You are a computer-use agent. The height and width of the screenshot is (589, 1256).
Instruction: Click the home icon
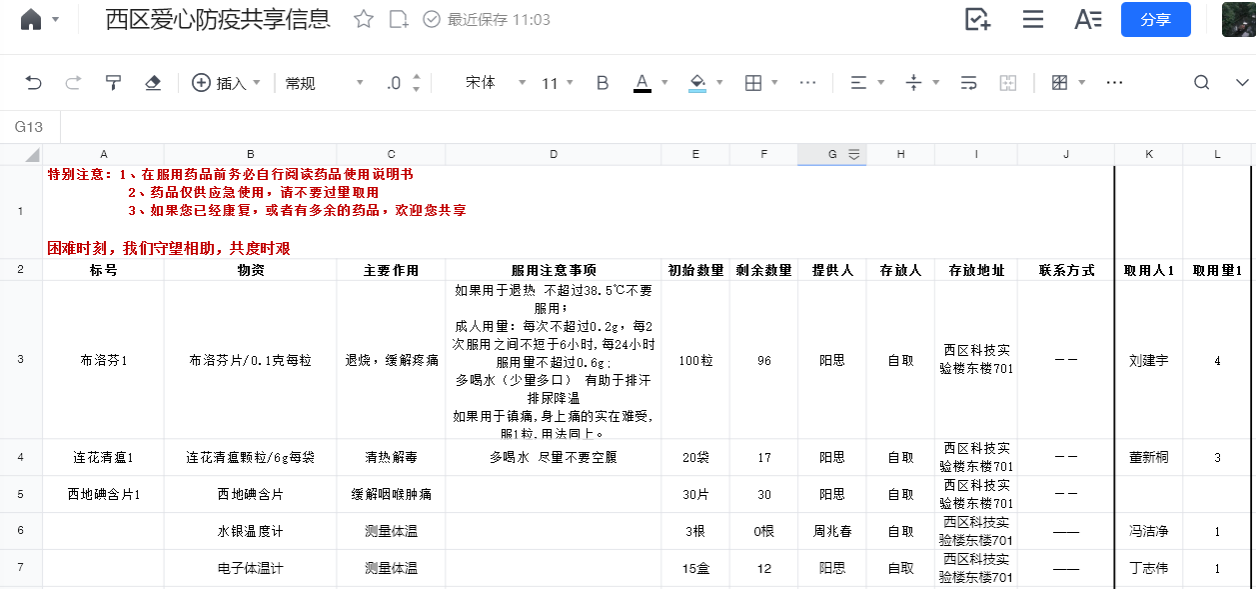[x=31, y=19]
